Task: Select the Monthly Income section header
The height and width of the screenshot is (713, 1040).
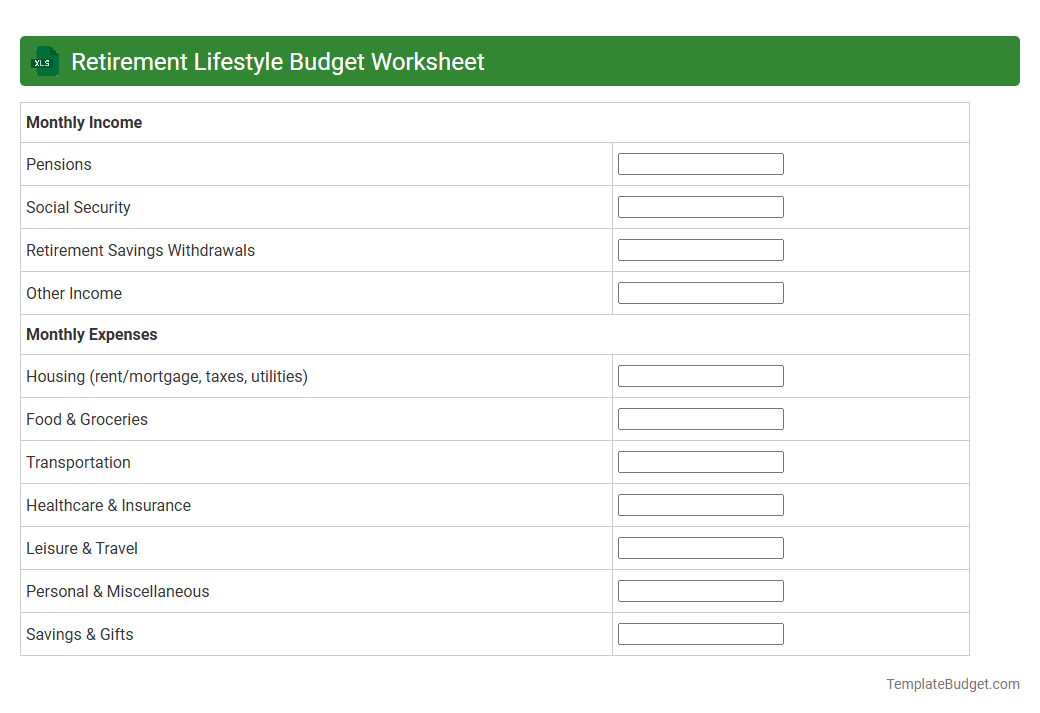Action: [x=84, y=122]
